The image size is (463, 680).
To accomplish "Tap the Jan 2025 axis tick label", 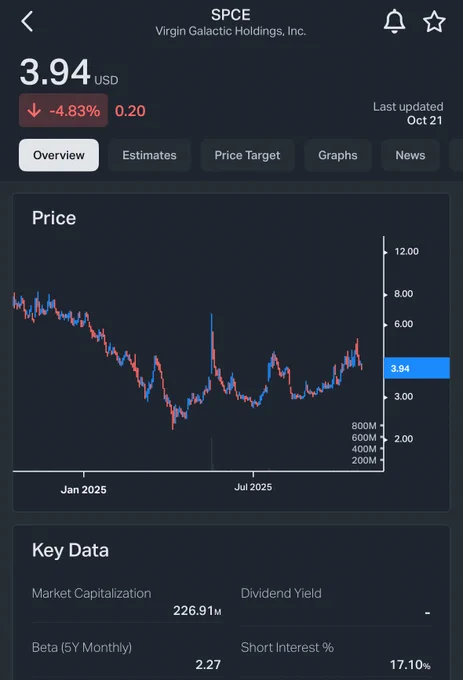I will click(x=83, y=490).
